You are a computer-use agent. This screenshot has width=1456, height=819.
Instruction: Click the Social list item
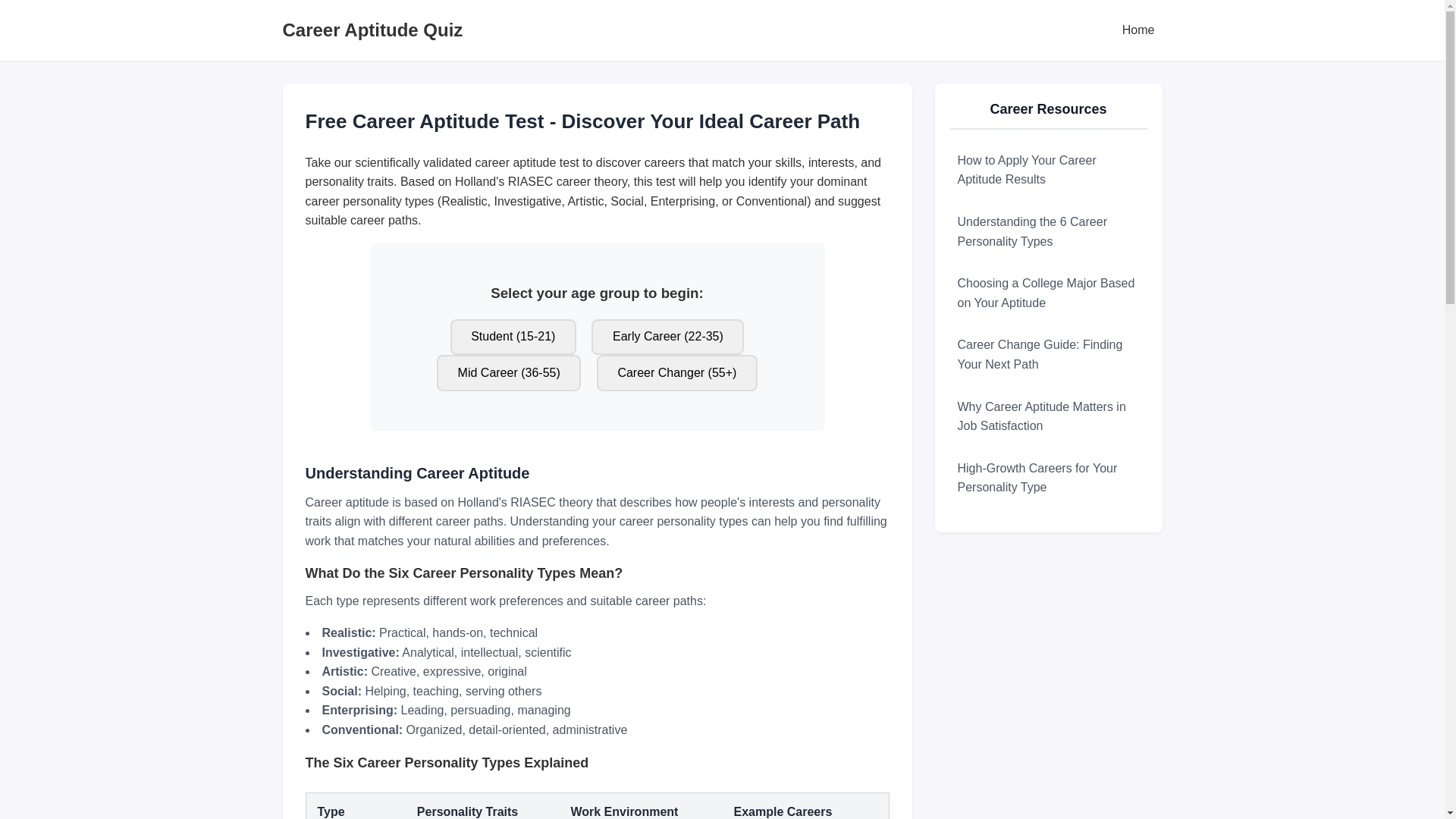pyautogui.click(x=431, y=692)
